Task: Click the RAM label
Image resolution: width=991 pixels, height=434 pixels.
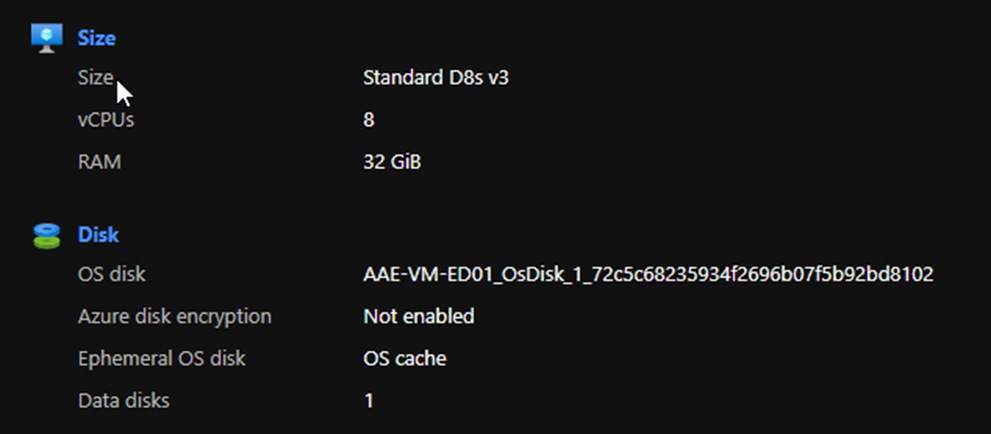Action: 99,162
